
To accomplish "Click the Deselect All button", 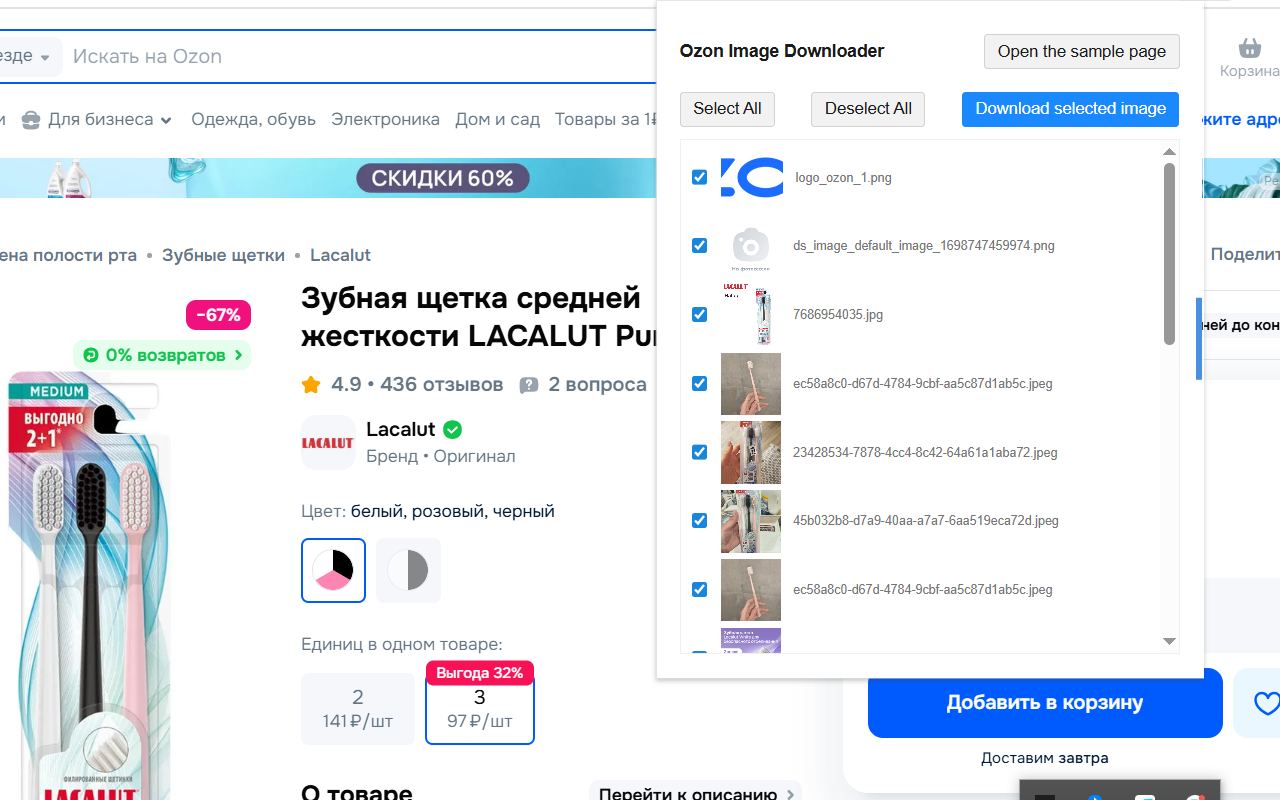I will pyautogui.click(x=868, y=109).
